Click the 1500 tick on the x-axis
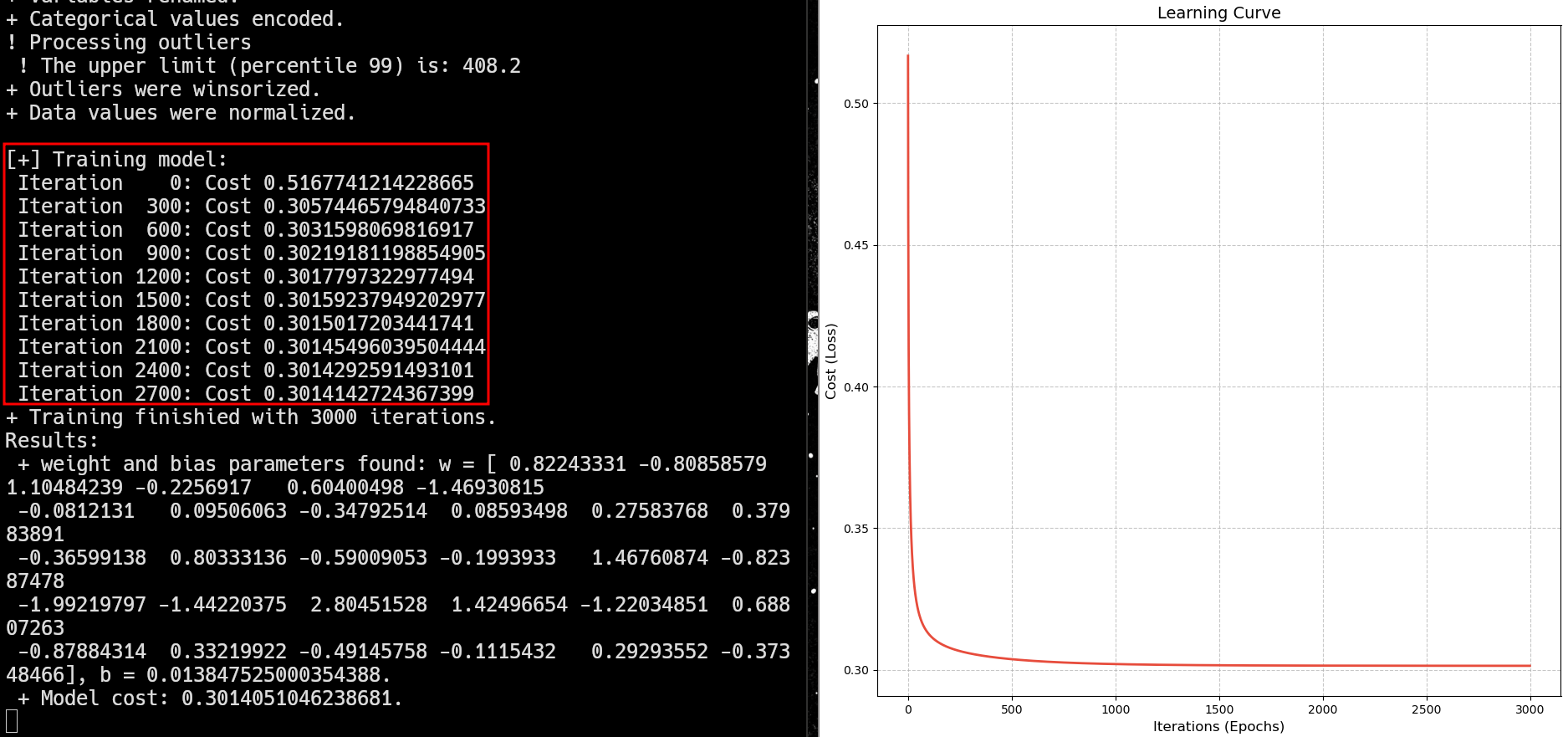 pyautogui.click(x=1219, y=709)
